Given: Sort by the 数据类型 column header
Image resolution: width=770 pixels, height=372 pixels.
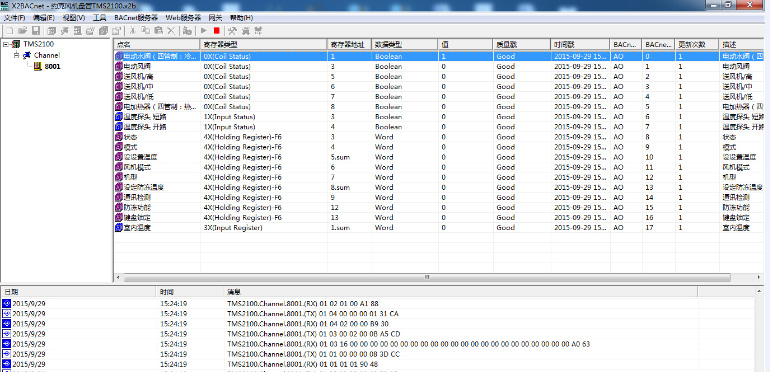Looking at the screenshot, I should (x=405, y=44).
